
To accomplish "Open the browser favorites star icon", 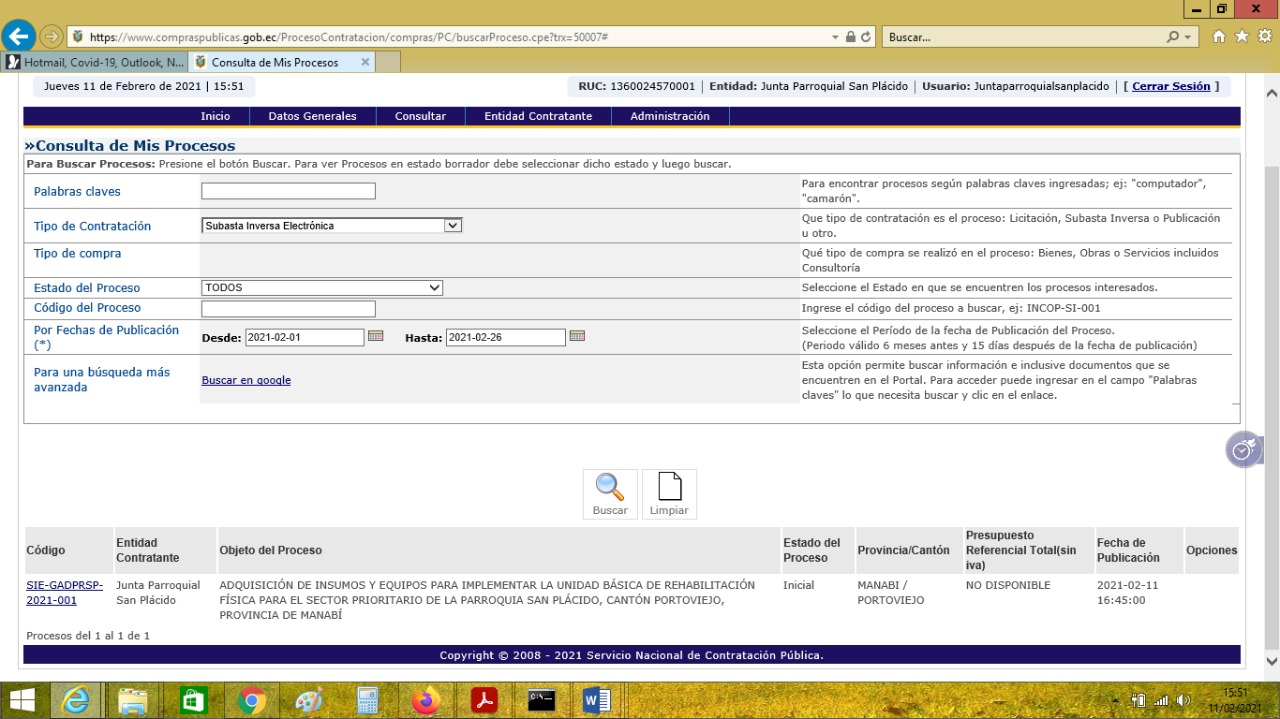I will tap(1241, 37).
